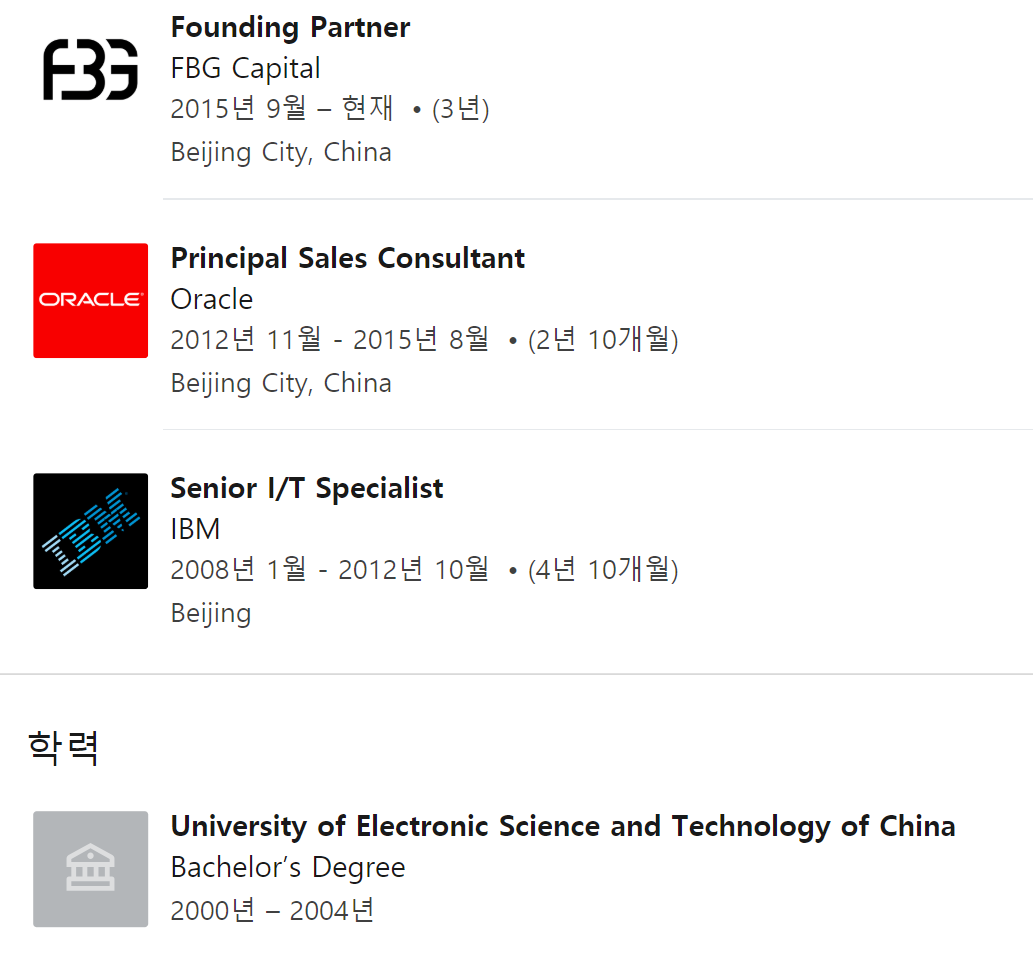The height and width of the screenshot is (959, 1033).
Task: Click the red Oracle company logo
Action: point(90,300)
